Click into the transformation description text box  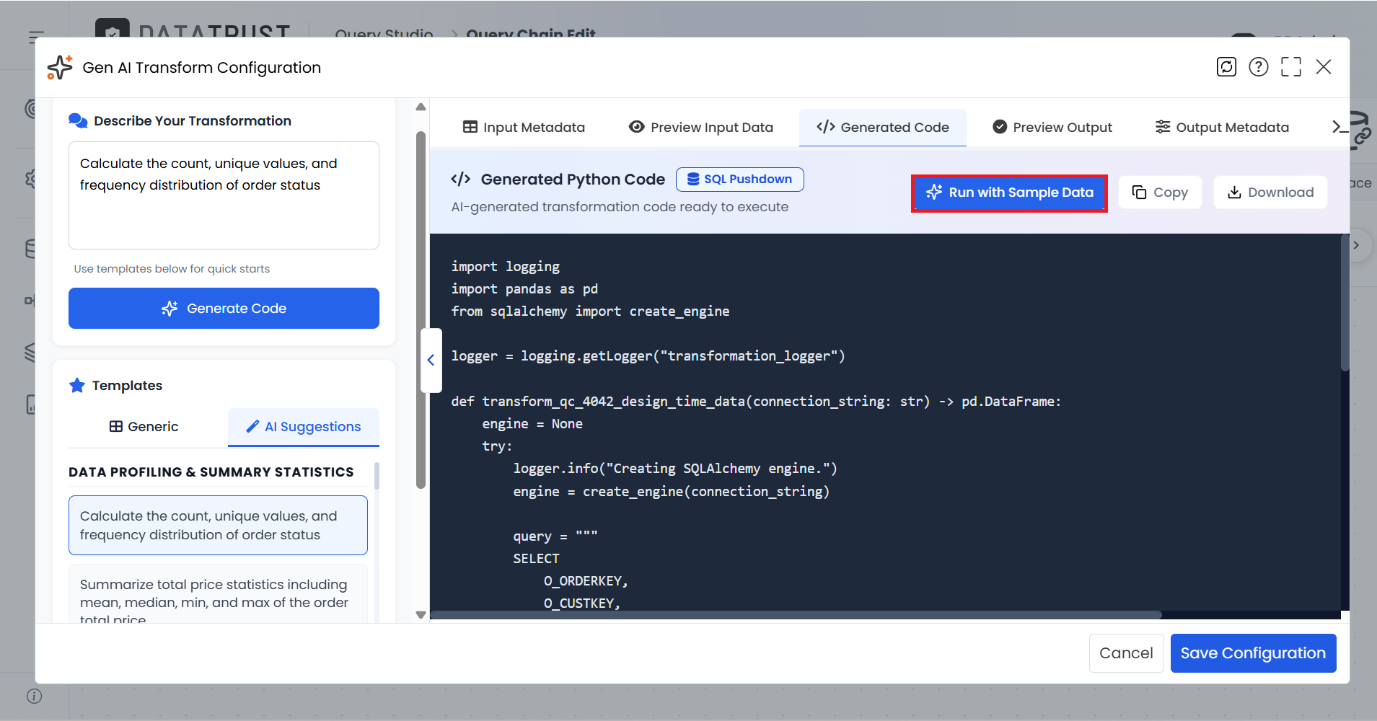(224, 195)
